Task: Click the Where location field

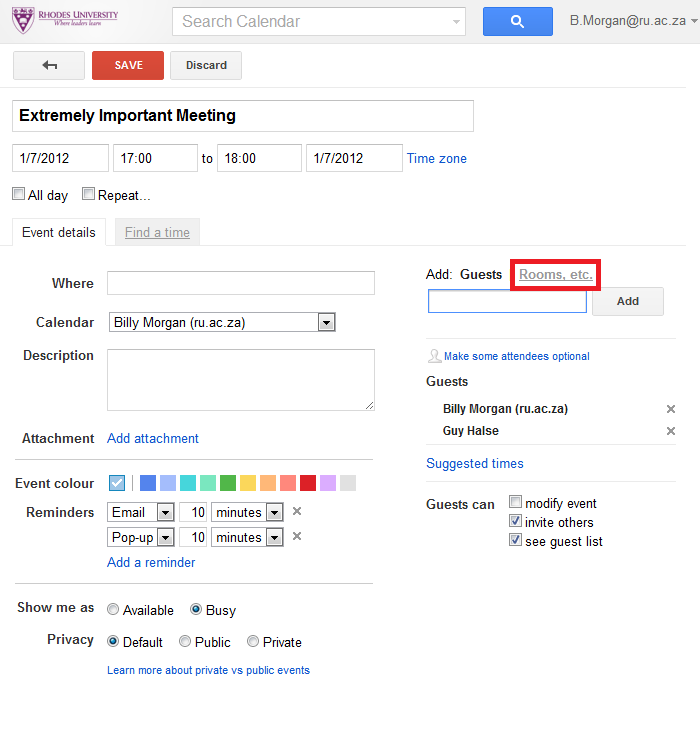Action: (241, 283)
